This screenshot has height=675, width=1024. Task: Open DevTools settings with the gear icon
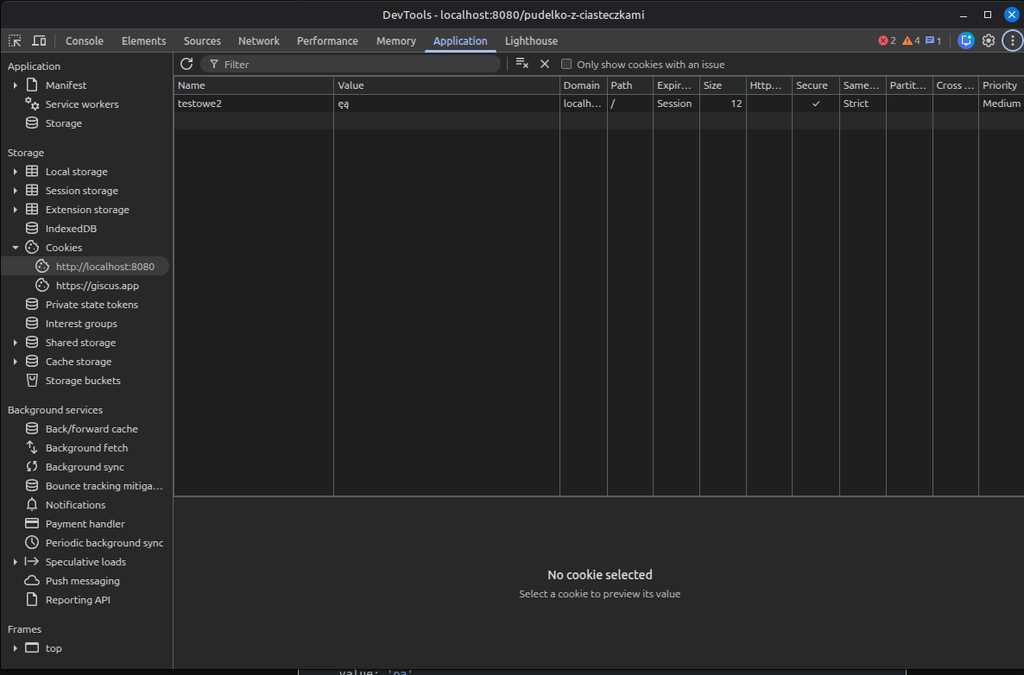point(988,40)
